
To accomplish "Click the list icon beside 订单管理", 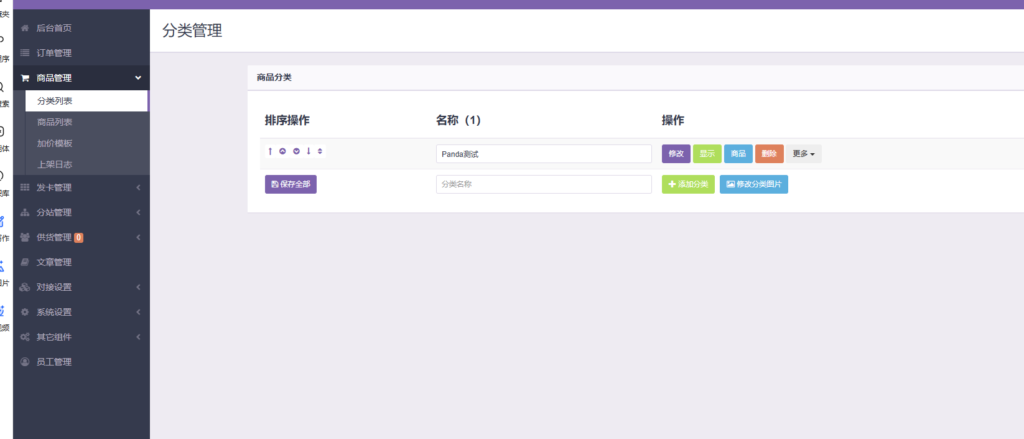I will click(25, 53).
